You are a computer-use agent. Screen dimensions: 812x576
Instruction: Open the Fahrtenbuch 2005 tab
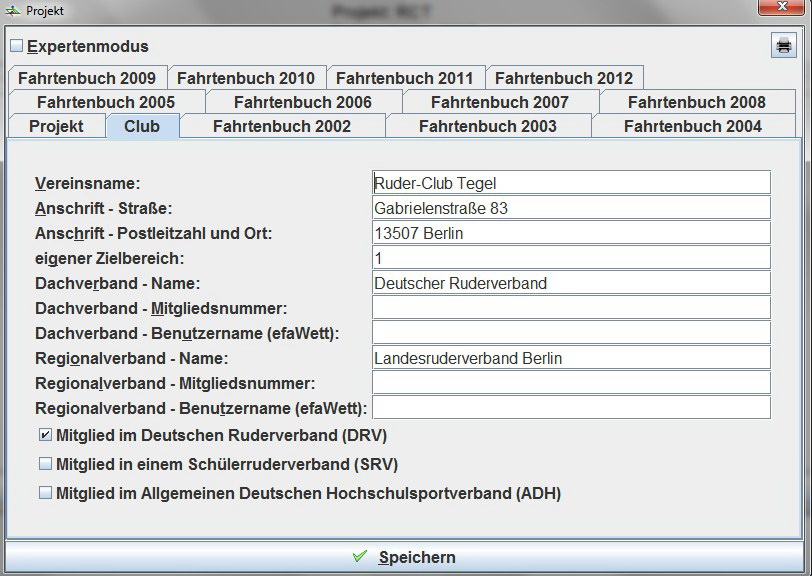[108, 101]
